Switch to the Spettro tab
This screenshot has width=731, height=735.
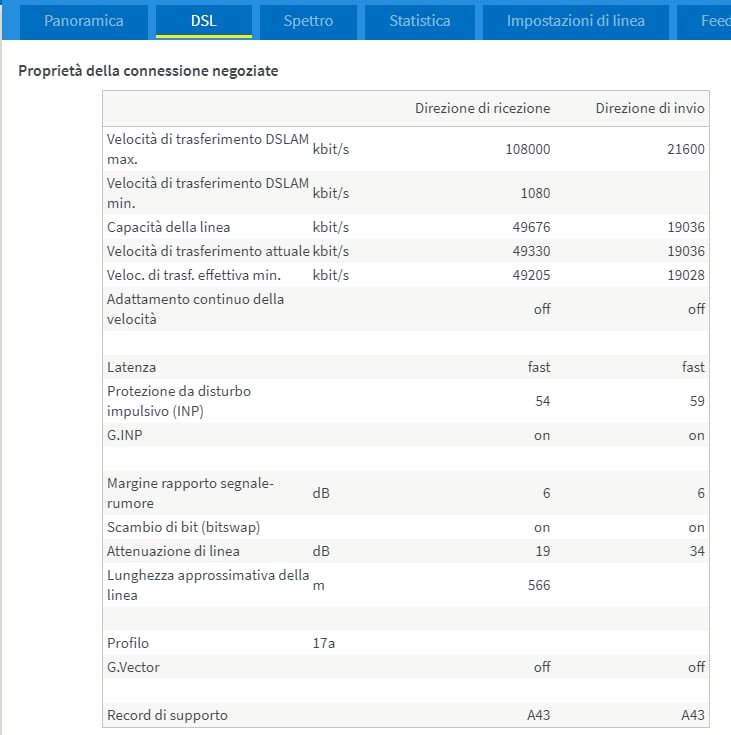[308, 21]
